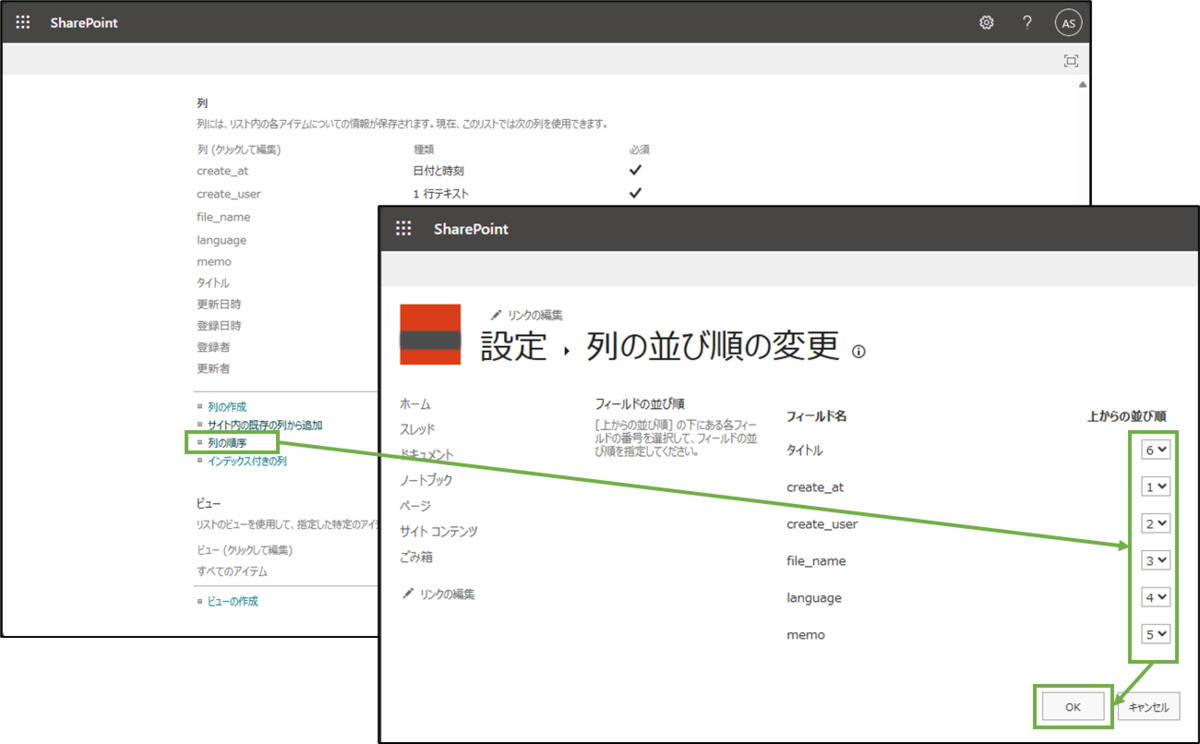Click 設定 breadcrumb in page title
Screen dimensions: 1200x744
point(514,346)
